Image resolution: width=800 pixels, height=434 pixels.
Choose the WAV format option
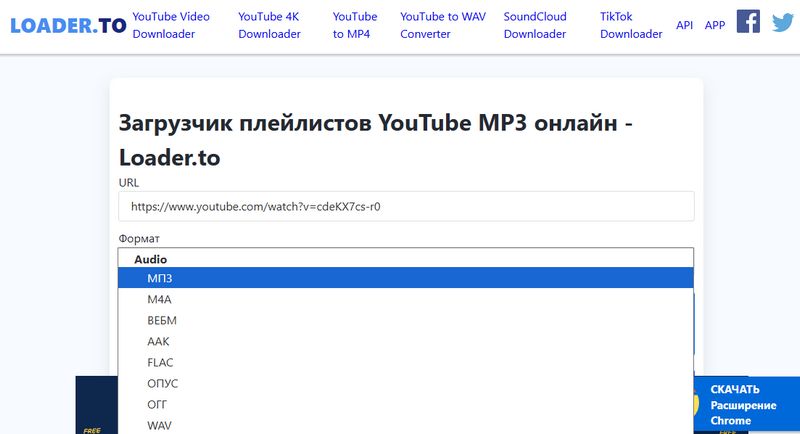406,425
